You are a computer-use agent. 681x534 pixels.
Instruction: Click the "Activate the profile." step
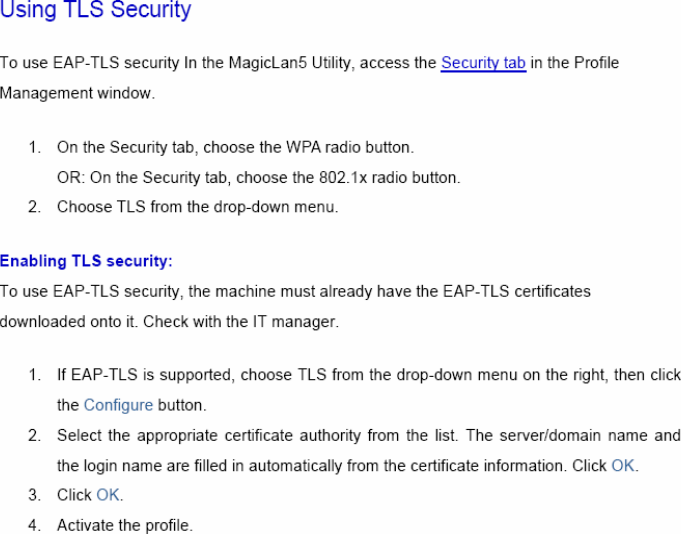click(124, 525)
